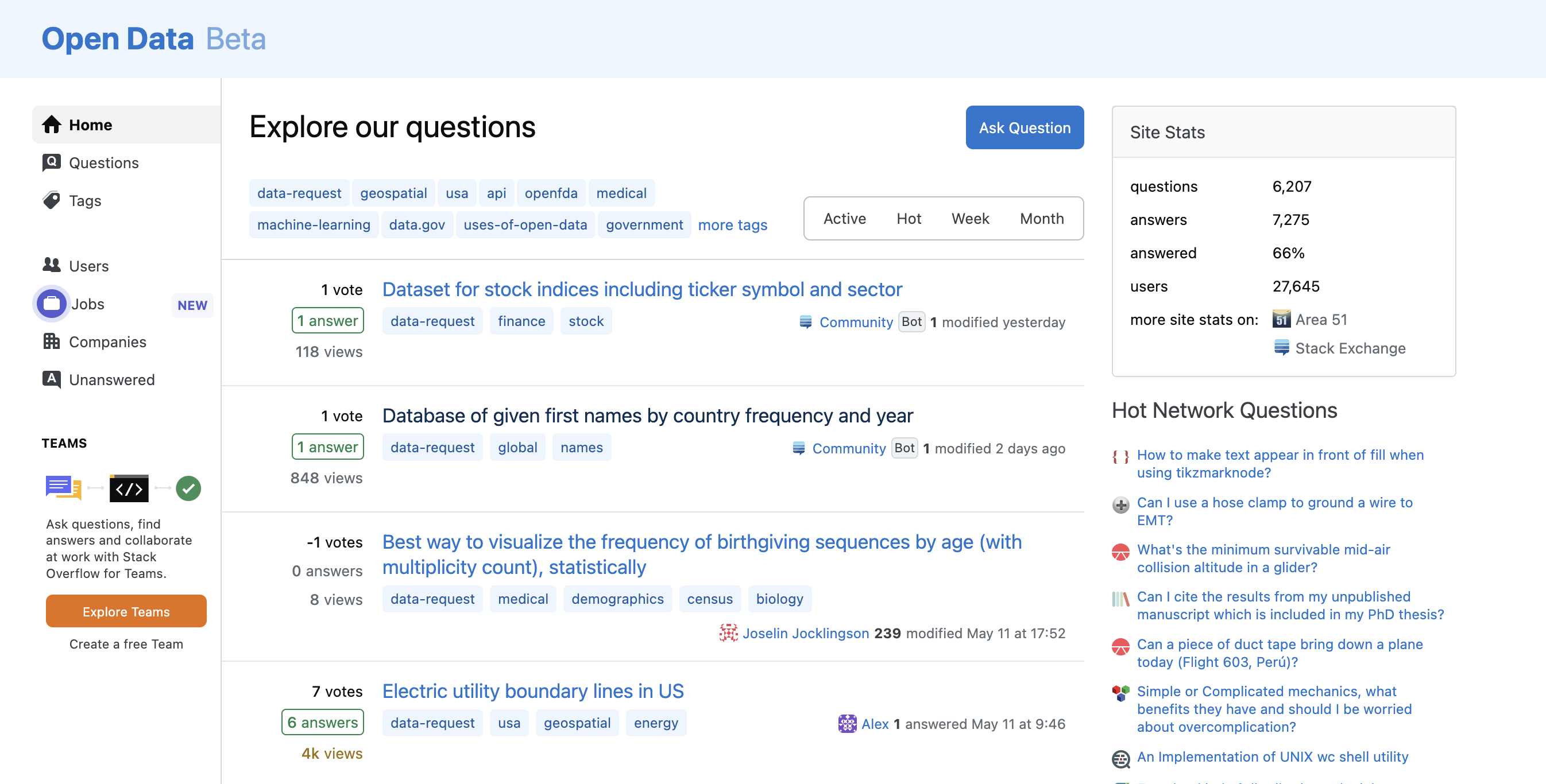Click the Stack Exchange logo icon
This screenshot has width=1546, height=784.
coord(1282,348)
